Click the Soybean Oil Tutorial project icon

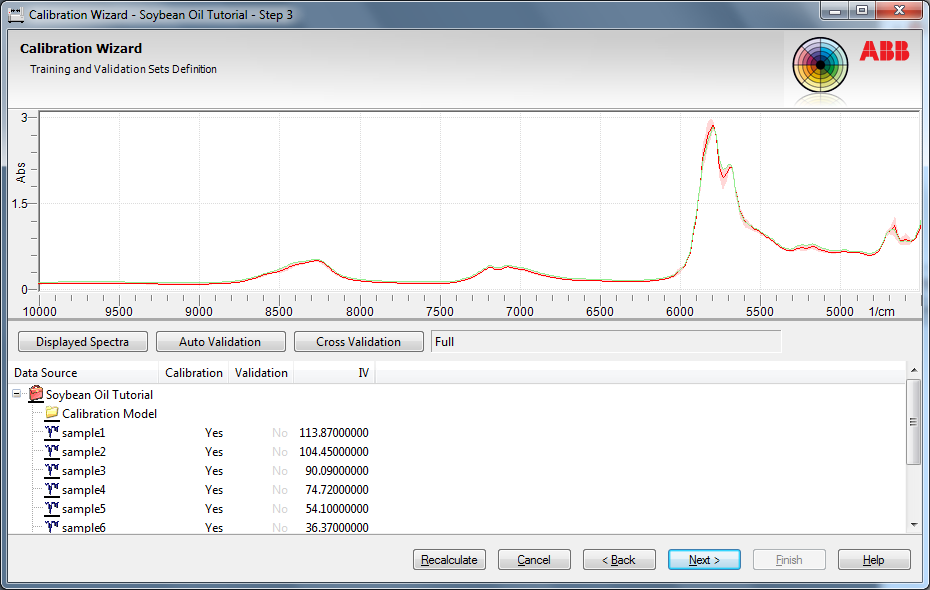[36, 395]
